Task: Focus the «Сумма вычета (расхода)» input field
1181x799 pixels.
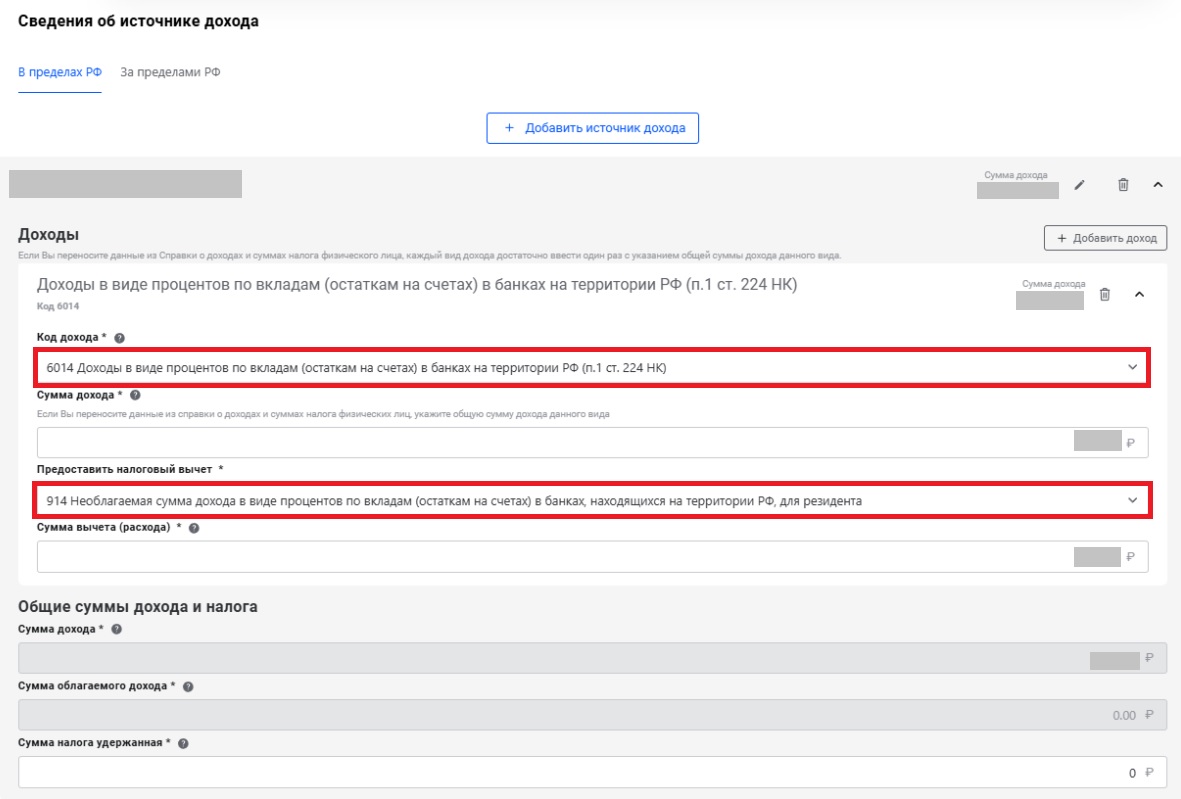Action: click(x=592, y=557)
